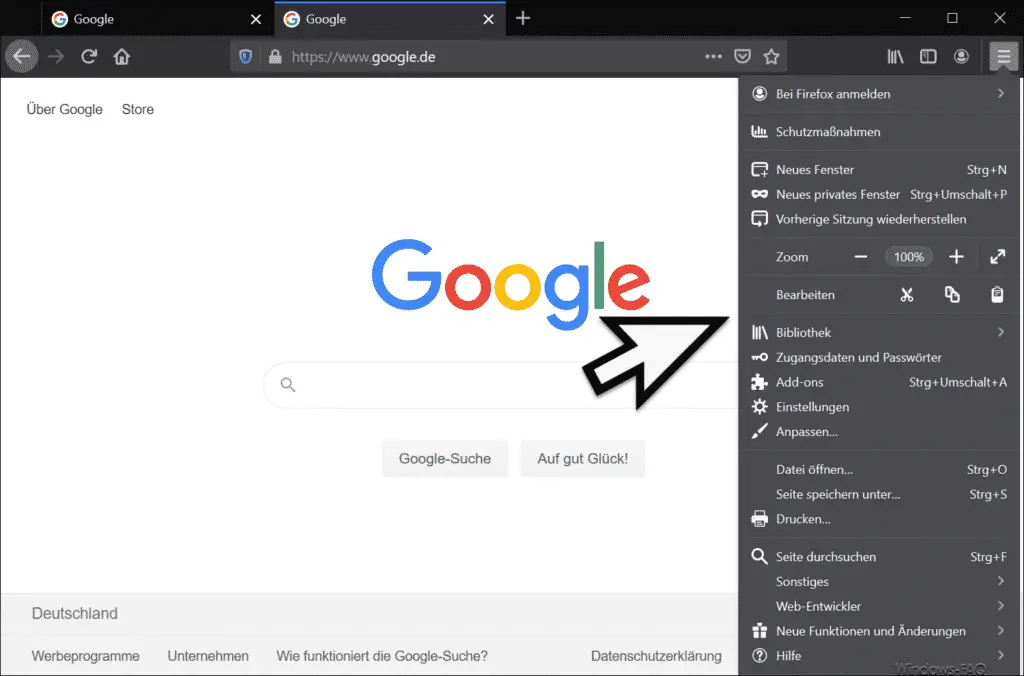Screen dimensions: 1024x676
Task: Close the second Google tab
Action: pos(488,20)
